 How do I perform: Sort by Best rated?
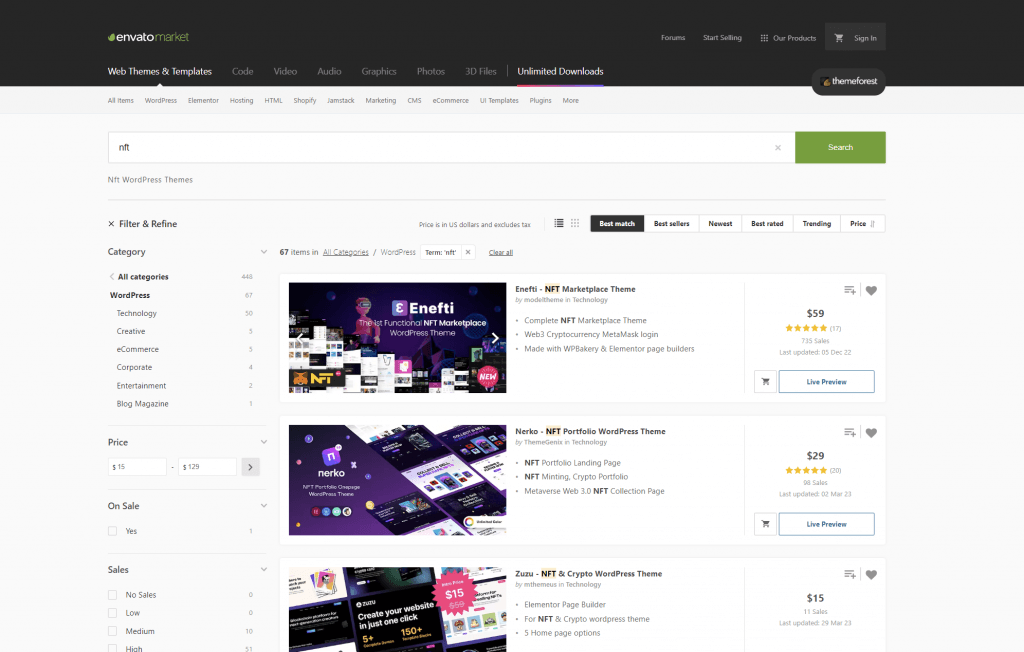[767, 223]
